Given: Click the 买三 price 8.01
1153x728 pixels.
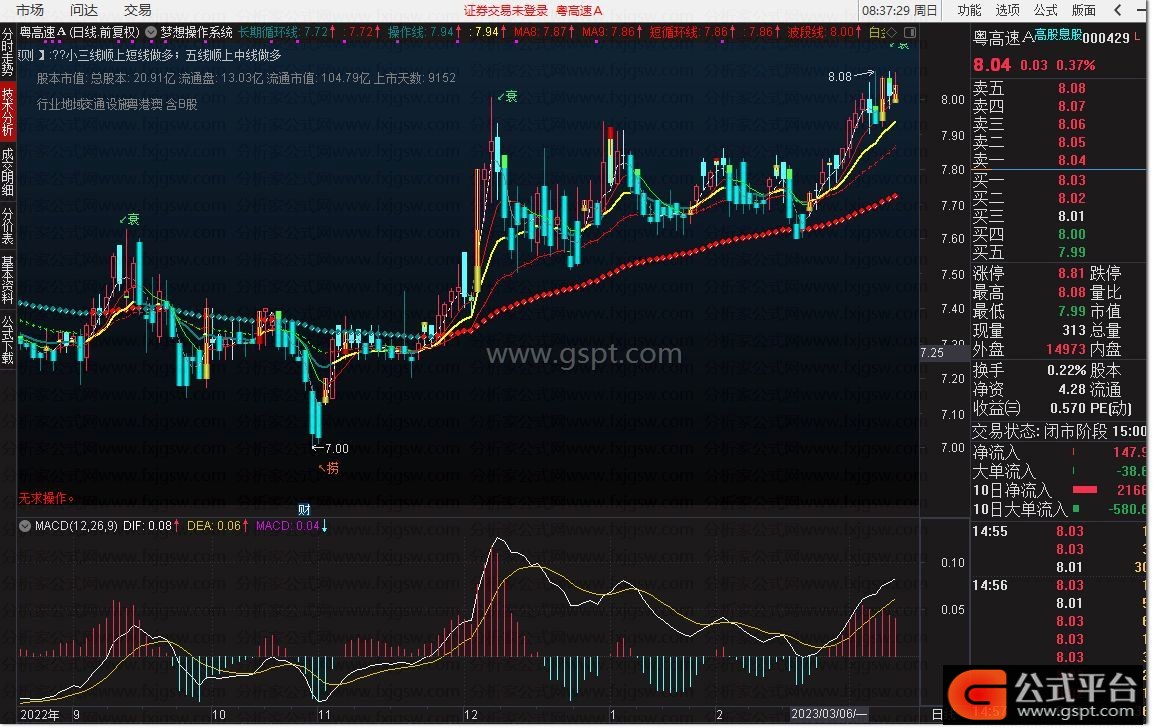Looking at the screenshot, I should [1071, 216].
